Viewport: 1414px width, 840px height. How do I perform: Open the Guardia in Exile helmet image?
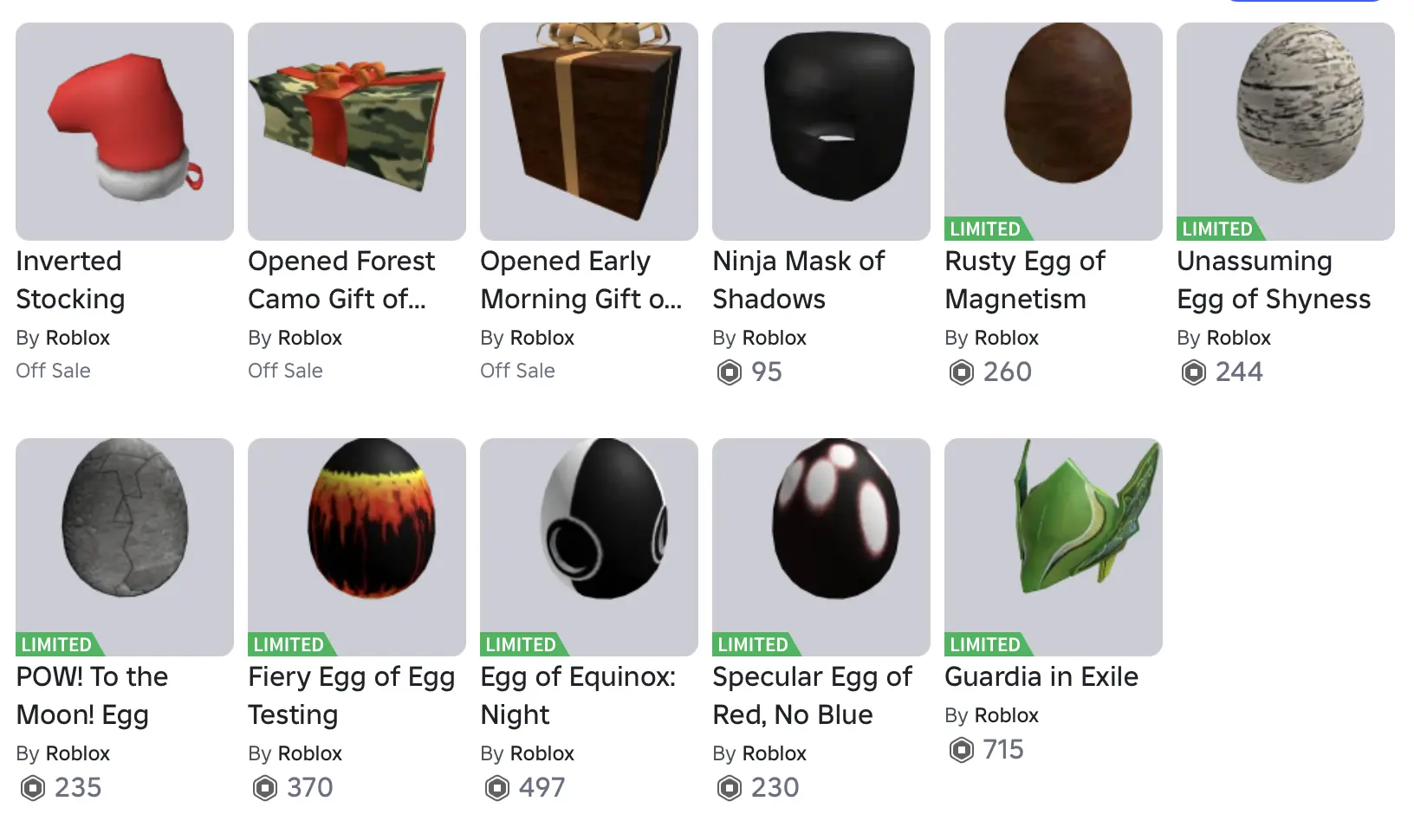1054,537
